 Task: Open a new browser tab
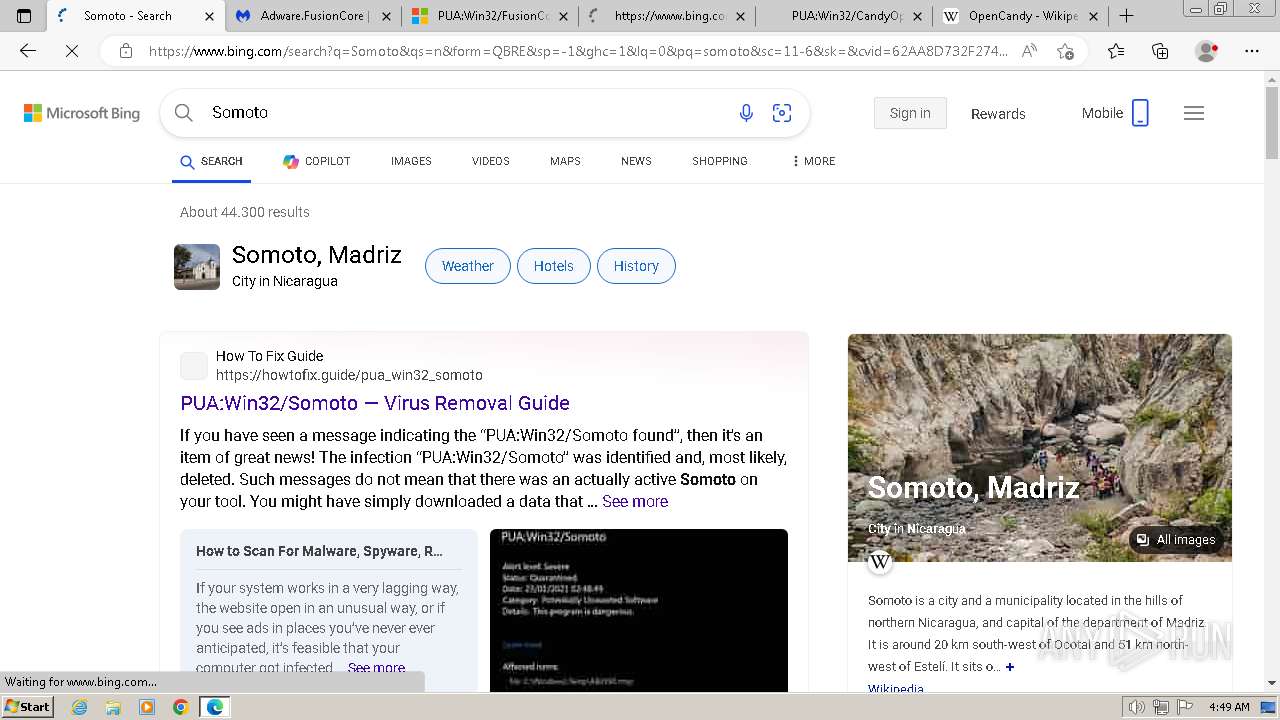point(1126,16)
